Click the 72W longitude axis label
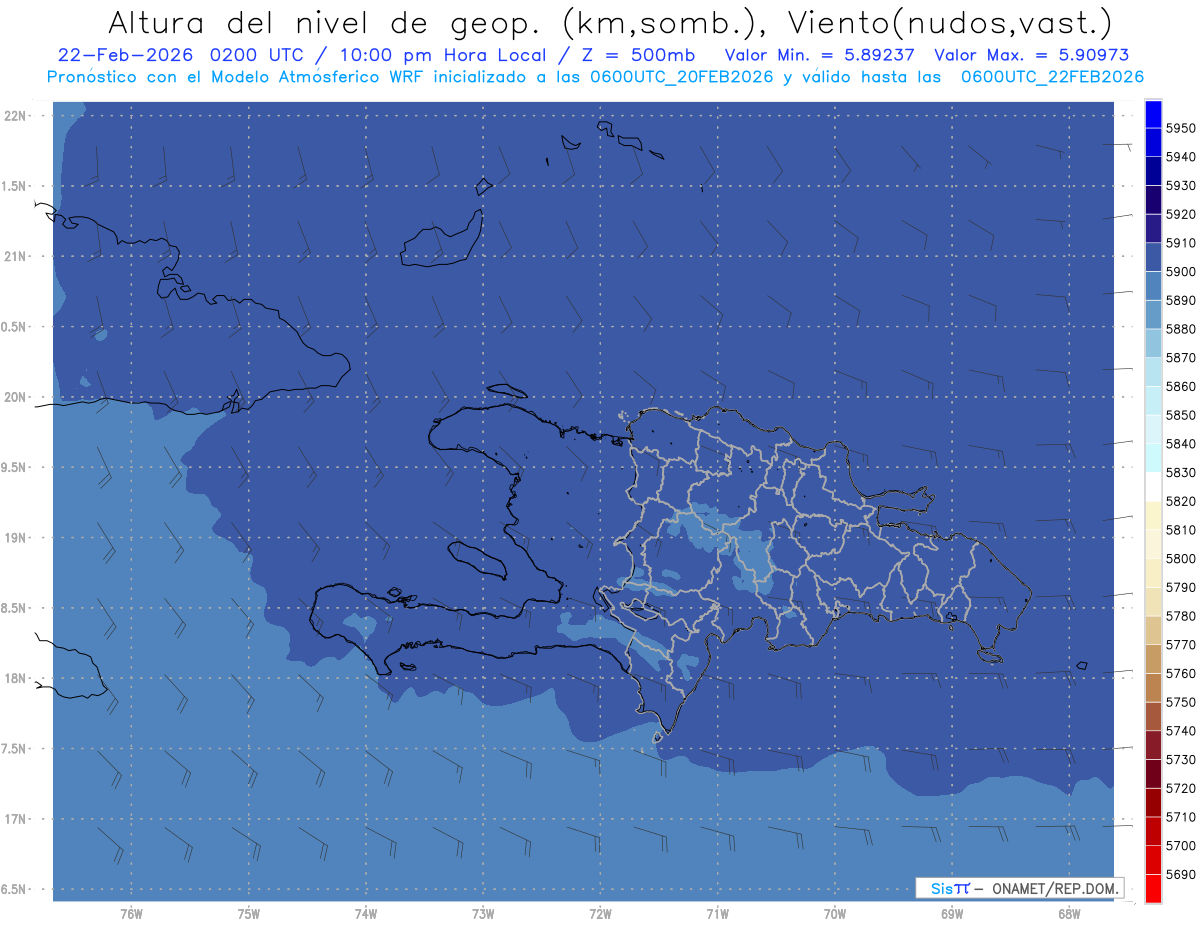Image resolution: width=1200 pixels, height=927 pixels. 600,914
